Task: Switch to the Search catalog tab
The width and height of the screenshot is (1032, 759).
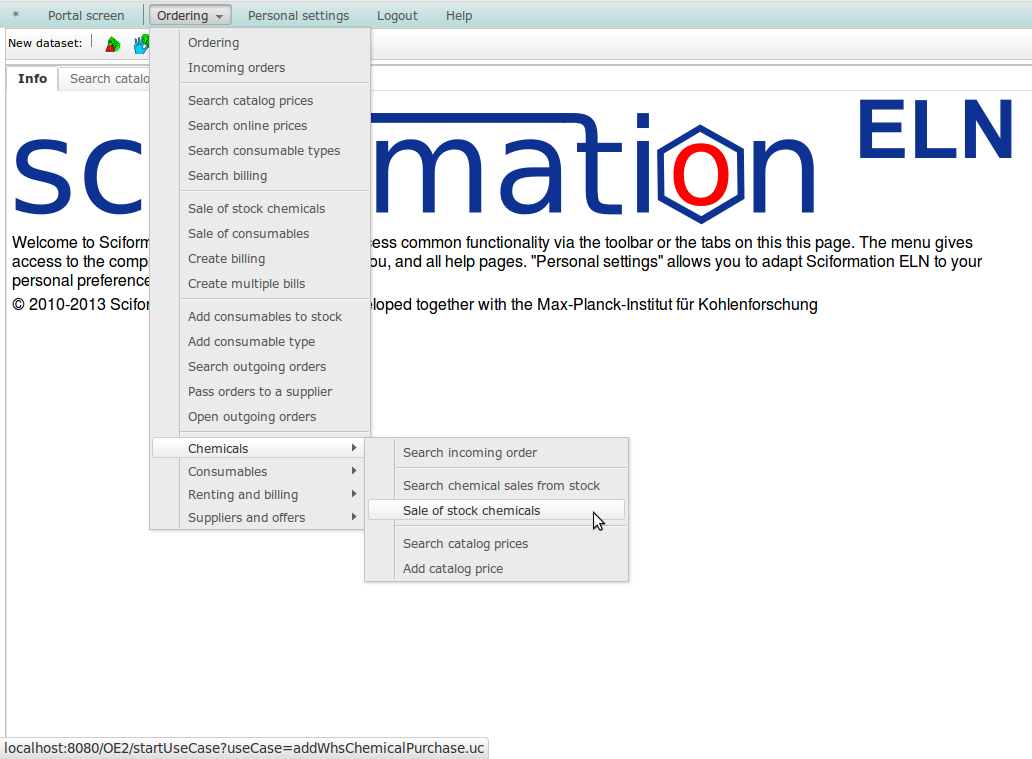Action: click(x=105, y=79)
